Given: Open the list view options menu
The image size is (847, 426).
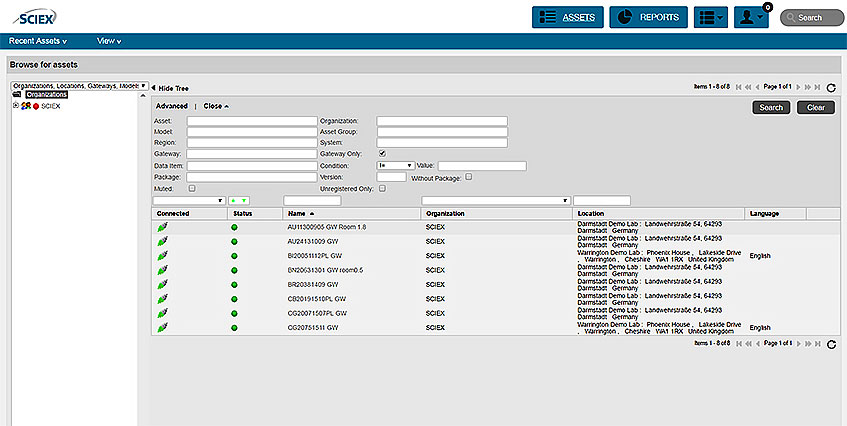Looking at the screenshot, I should point(710,17).
